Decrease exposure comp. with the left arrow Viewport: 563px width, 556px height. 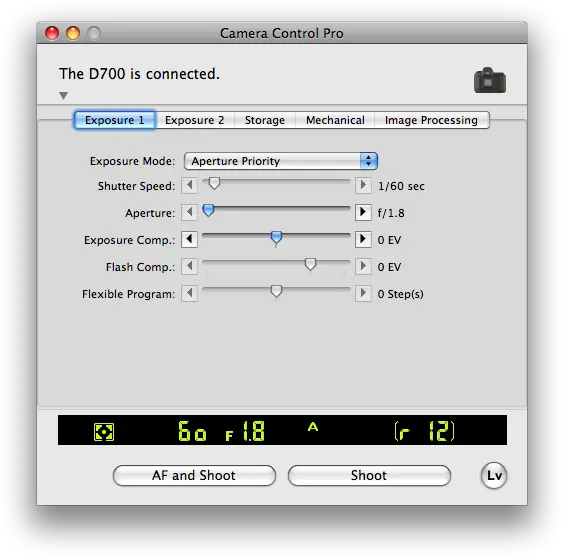pyautogui.click(x=189, y=239)
